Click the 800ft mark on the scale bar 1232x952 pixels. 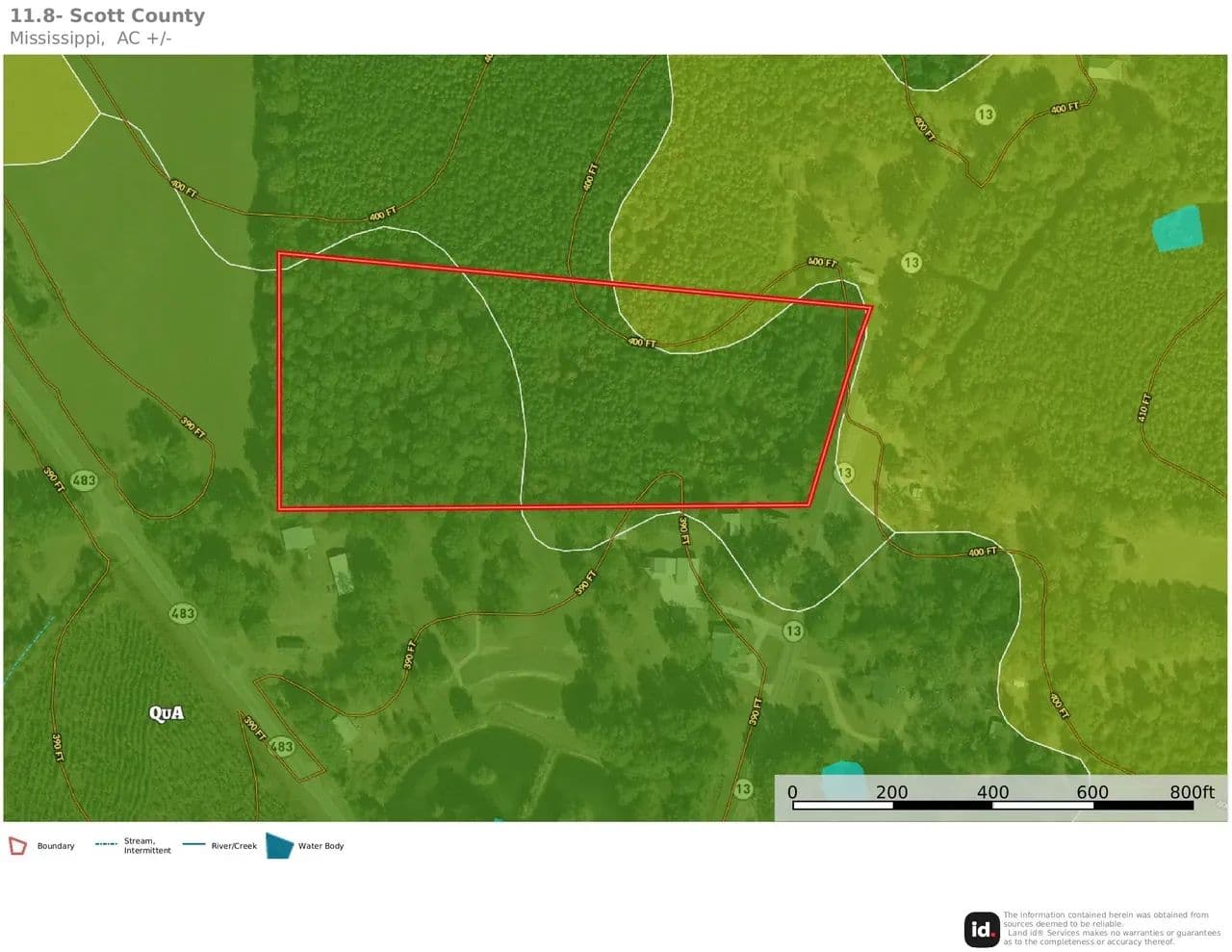[x=1192, y=792]
